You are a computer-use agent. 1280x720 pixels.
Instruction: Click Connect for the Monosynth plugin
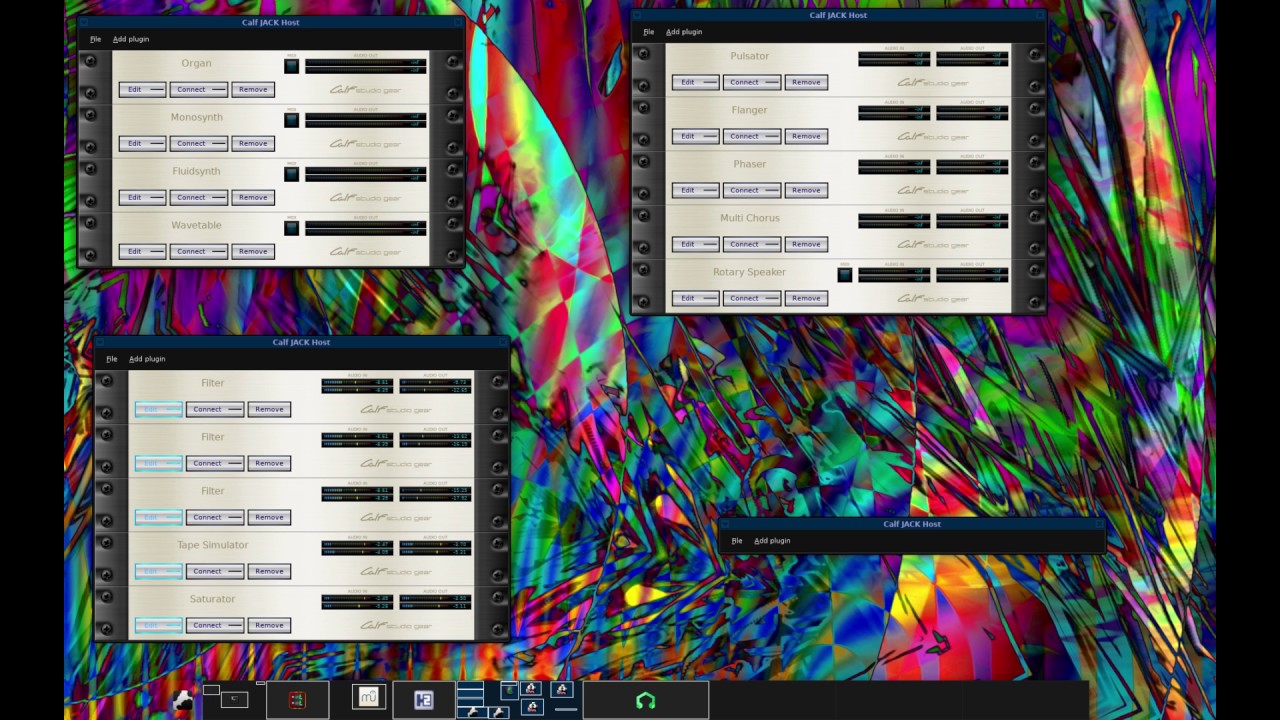[198, 143]
